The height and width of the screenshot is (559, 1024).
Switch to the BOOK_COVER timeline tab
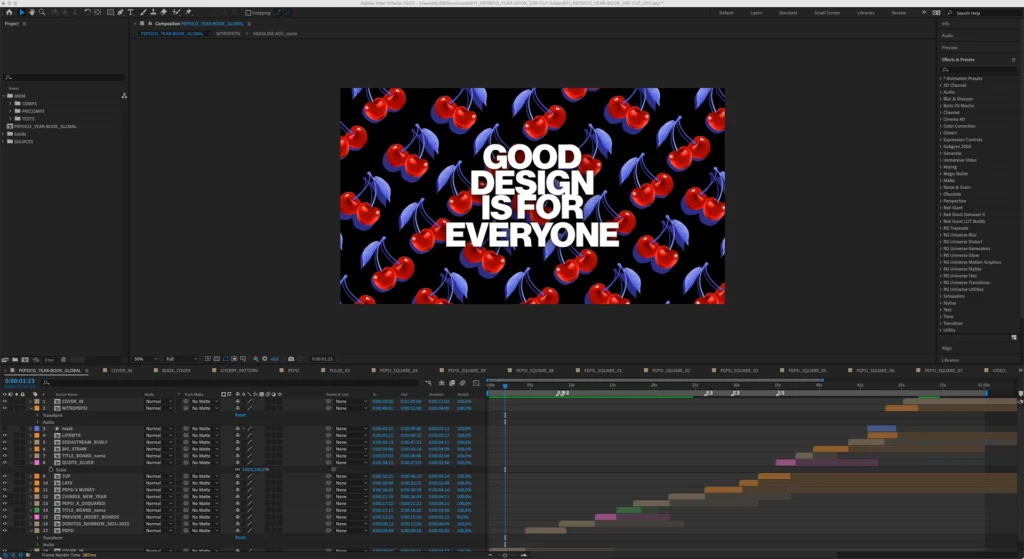(176, 370)
